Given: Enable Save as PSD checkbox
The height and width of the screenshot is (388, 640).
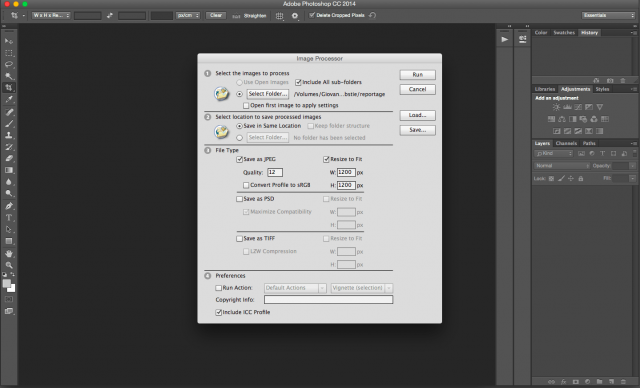Looking at the screenshot, I should (240, 199).
